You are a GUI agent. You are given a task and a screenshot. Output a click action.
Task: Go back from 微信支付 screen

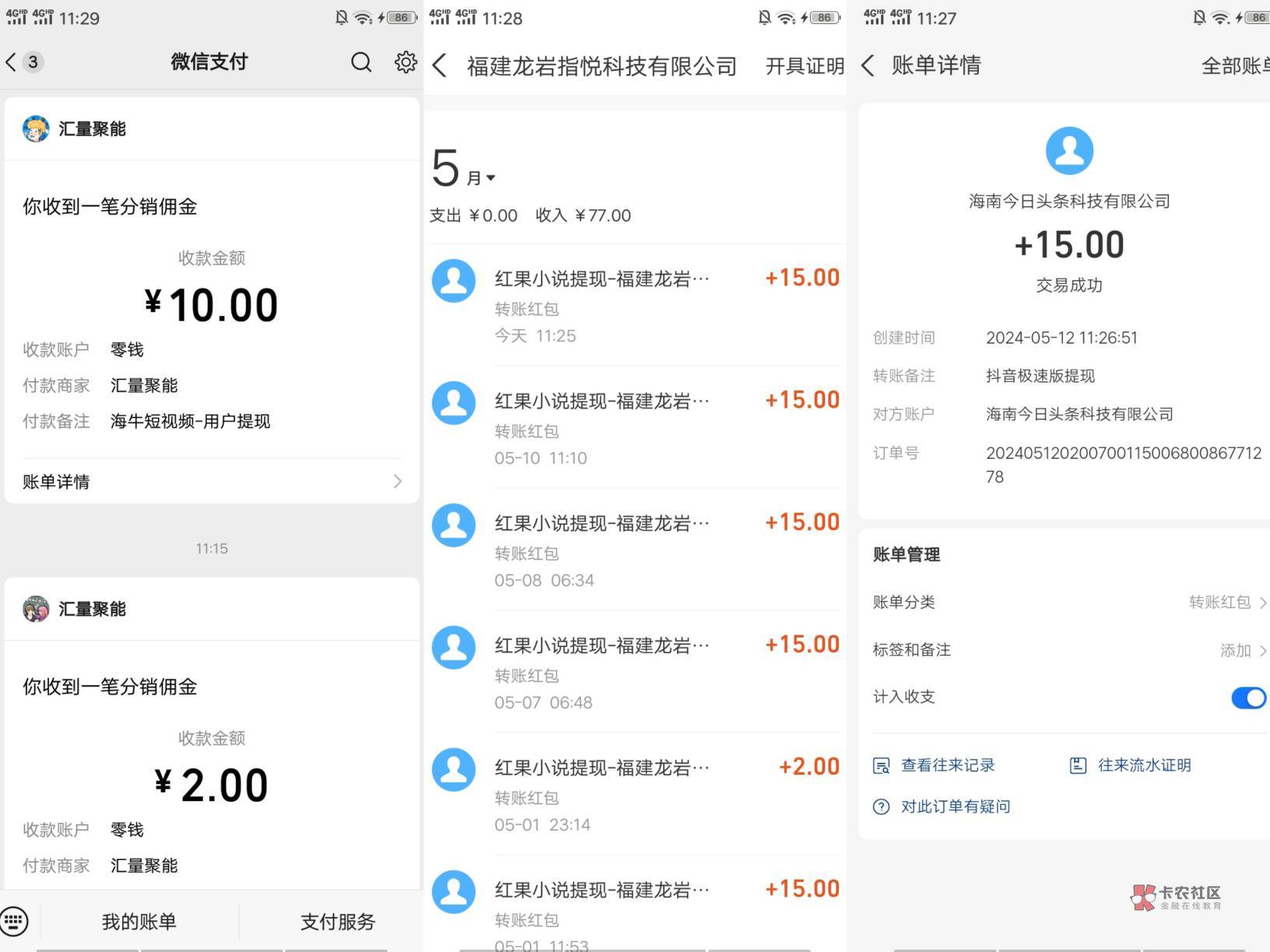11,62
